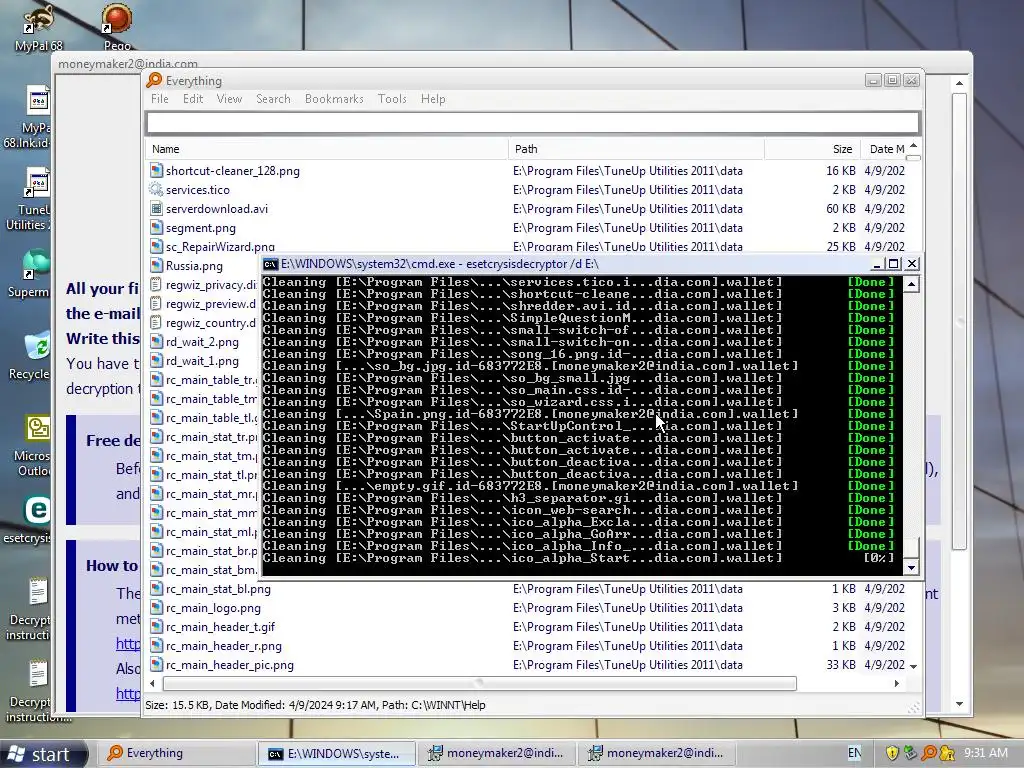Click the Everything magnifier icon in title bar

154,80
